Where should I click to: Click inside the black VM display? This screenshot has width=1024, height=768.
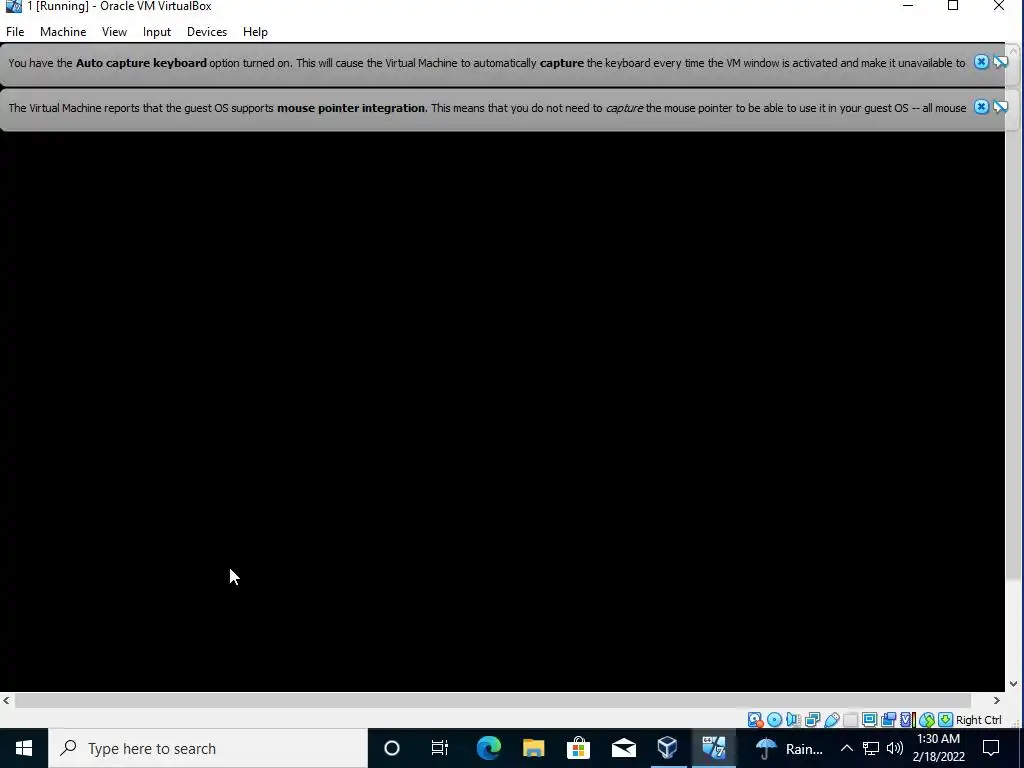[x=502, y=411]
